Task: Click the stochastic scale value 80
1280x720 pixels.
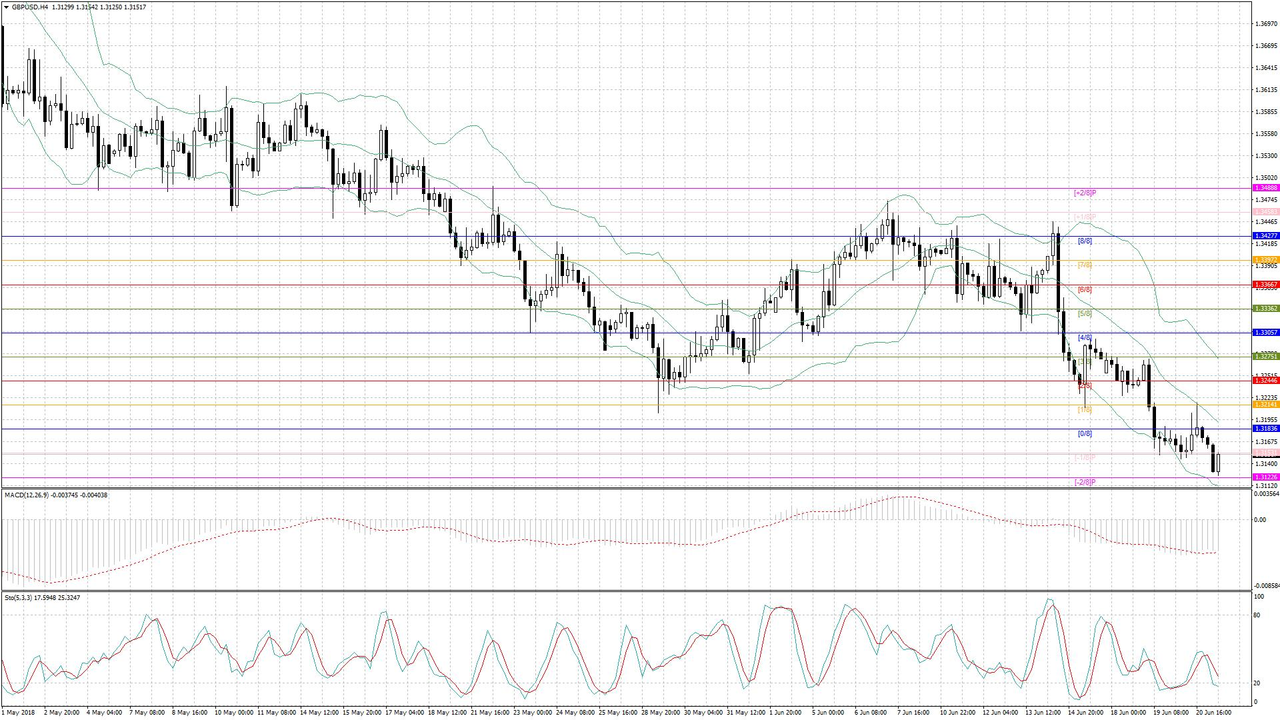Action: [1258, 615]
